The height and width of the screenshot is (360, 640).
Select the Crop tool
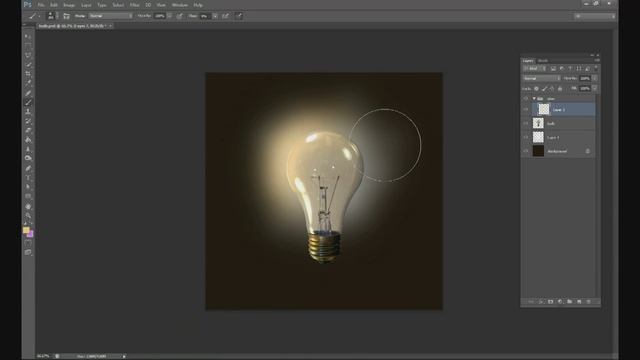pos(28,74)
